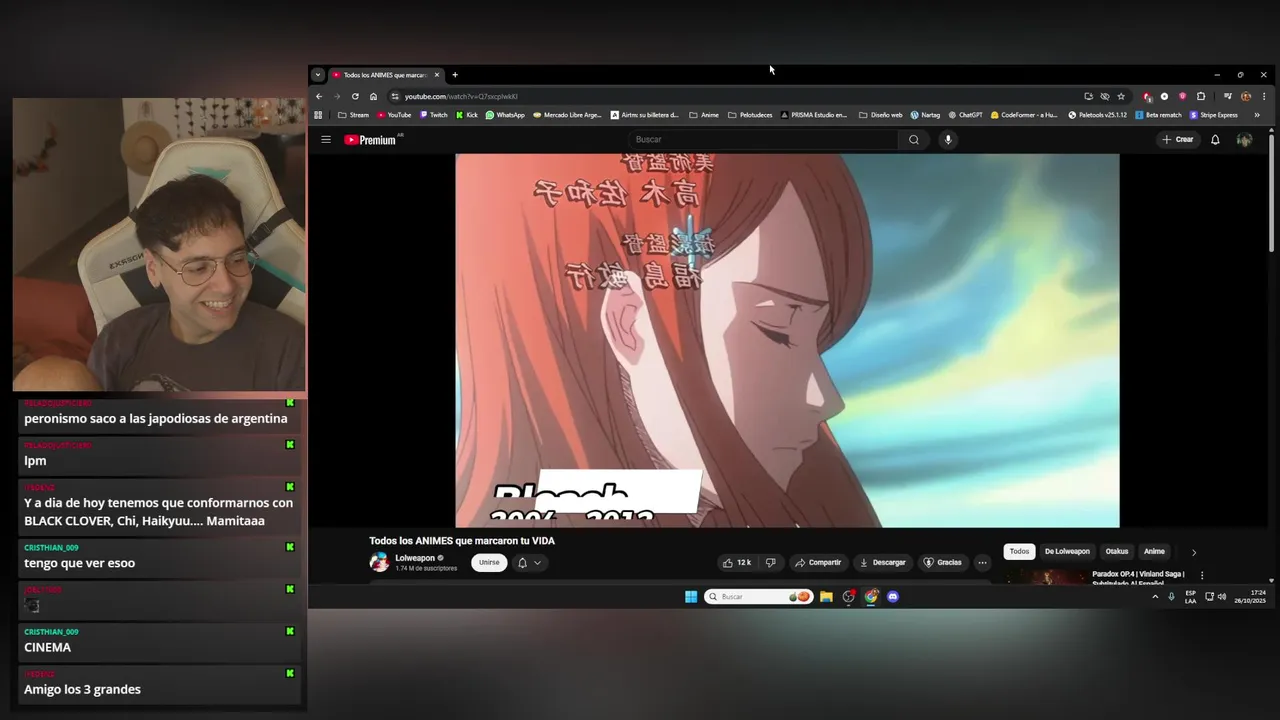Open the Twitch bookmark
Image resolution: width=1280 pixels, height=720 pixels.
point(433,115)
